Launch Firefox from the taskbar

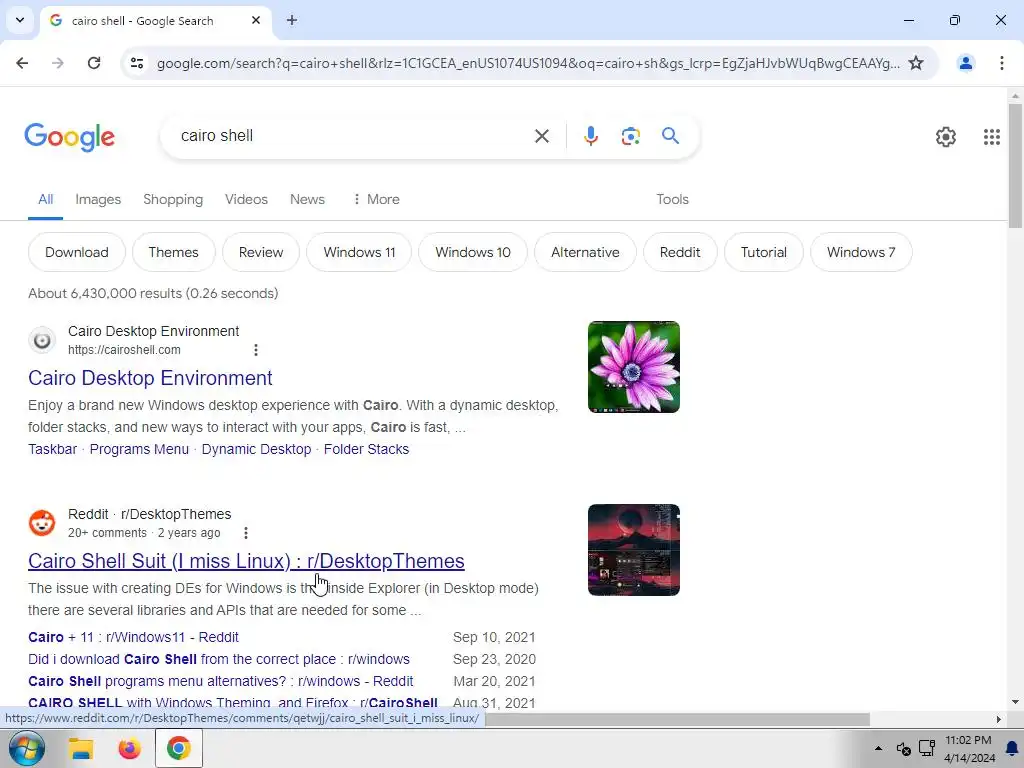coord(129,748)
